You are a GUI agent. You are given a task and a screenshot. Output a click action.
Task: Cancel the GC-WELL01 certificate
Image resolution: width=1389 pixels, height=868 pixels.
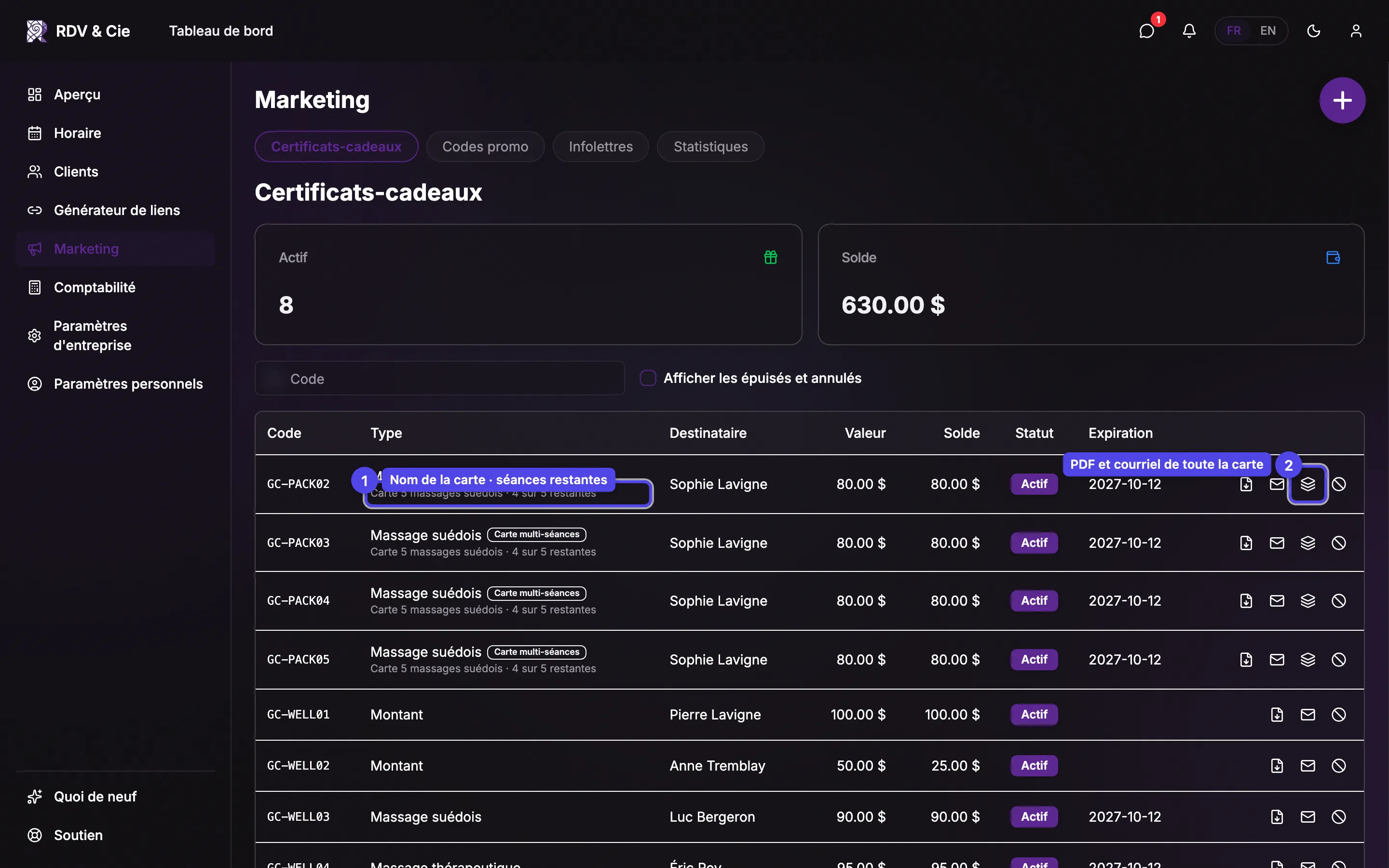tap(1338, 715)
